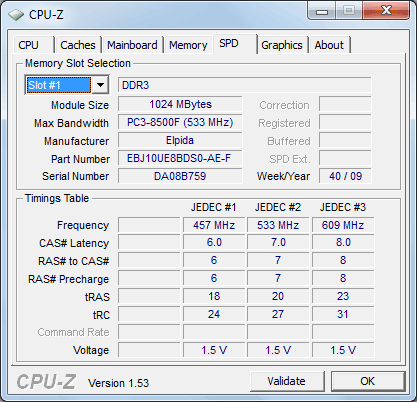Click the PC3-8500F (533 MHz) bandwidth value

tap(180, 122)
